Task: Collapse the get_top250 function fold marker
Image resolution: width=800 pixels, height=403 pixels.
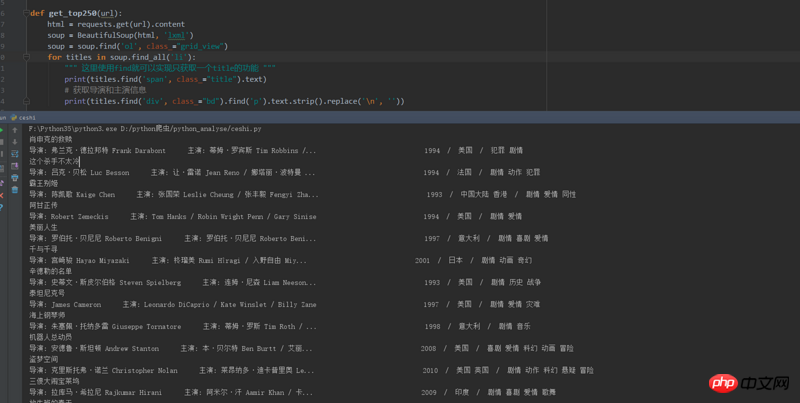Action: coord(26,13)
